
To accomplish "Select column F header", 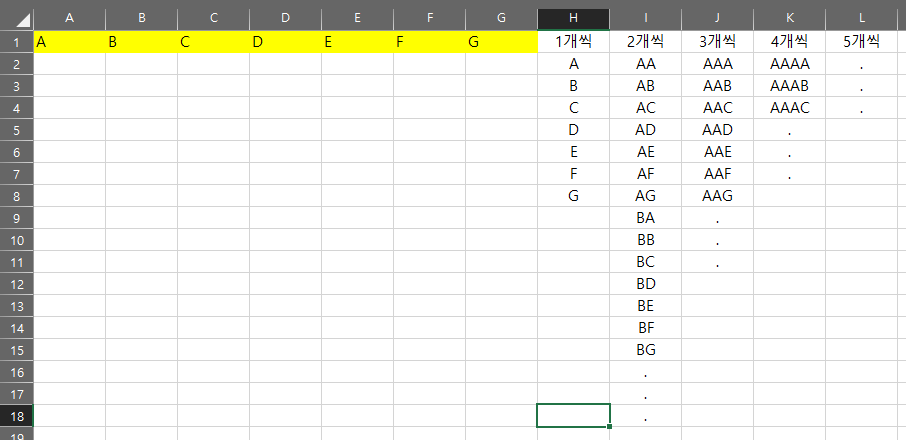I will coord(429,20).
